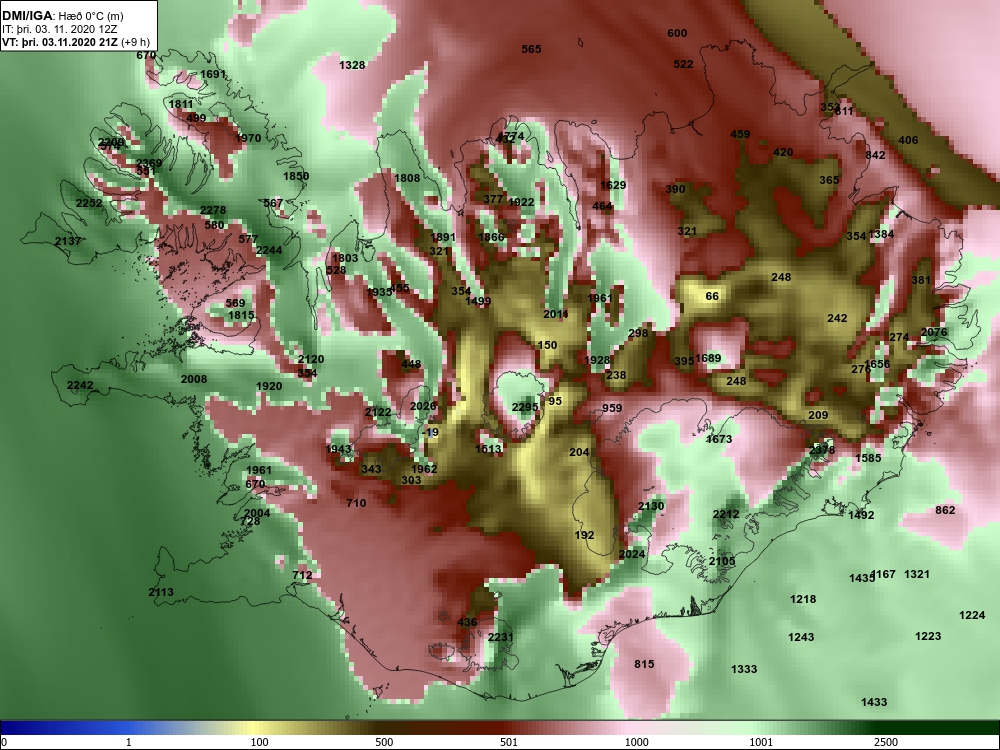This screenshot has height=750, width=1000.
Task: Click the map value '204'
Action: point(579,452)
